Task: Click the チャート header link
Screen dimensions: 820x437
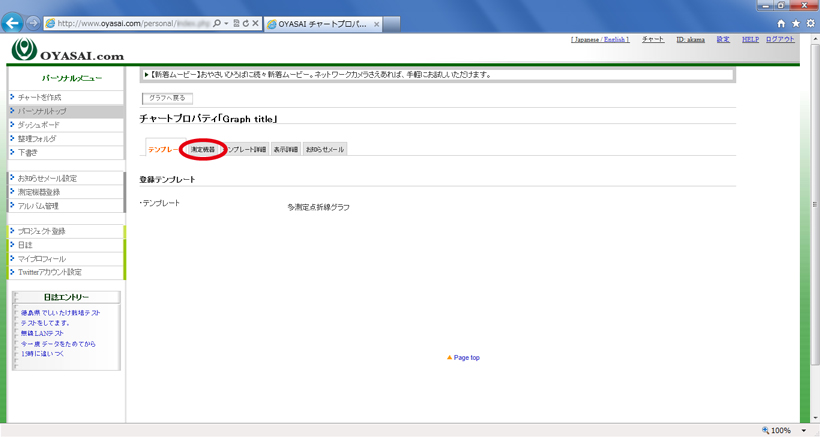Action: (x=653, y=40)
